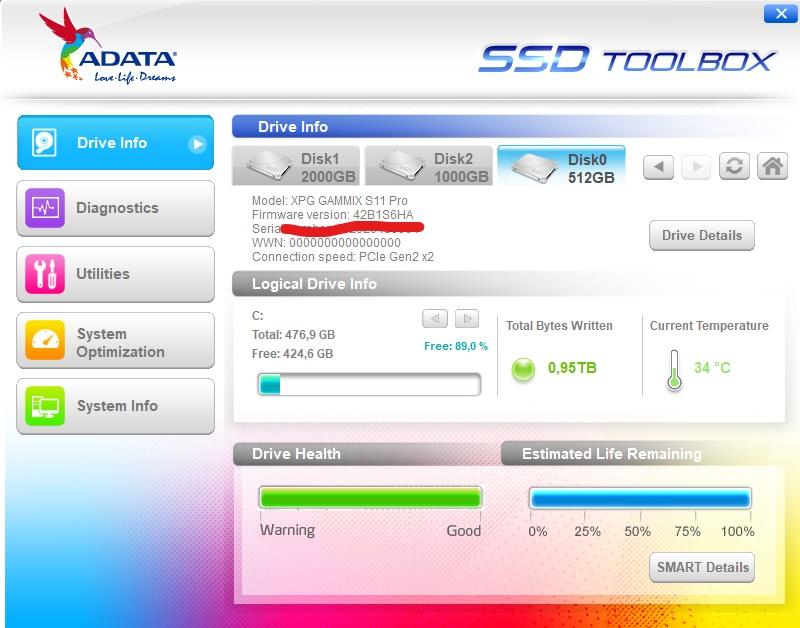Close the SSD Toolbox window

[781, 14]
